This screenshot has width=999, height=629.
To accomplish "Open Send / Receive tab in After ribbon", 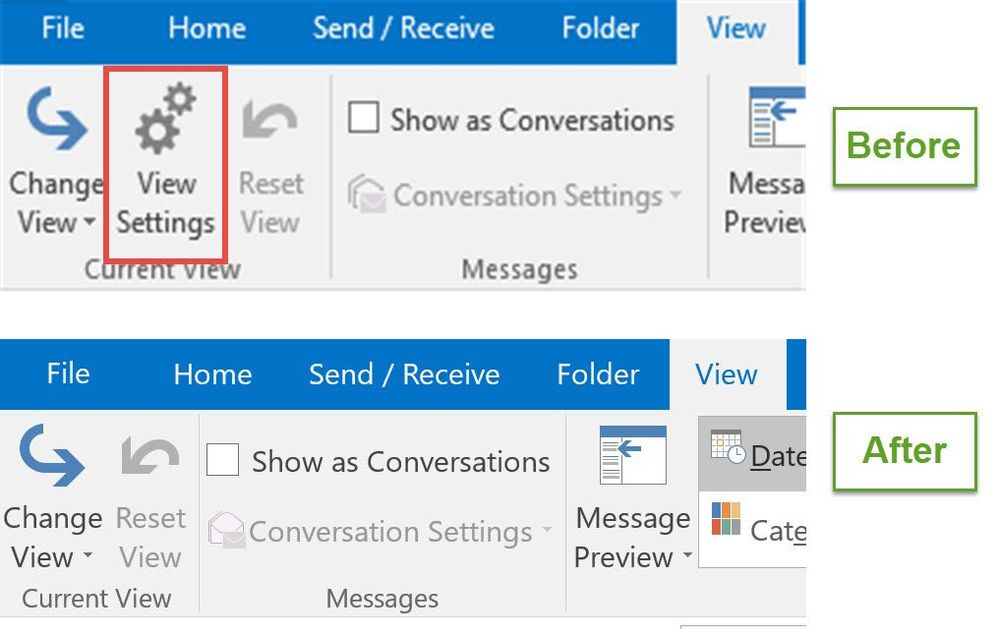I will tap(404, 374).
